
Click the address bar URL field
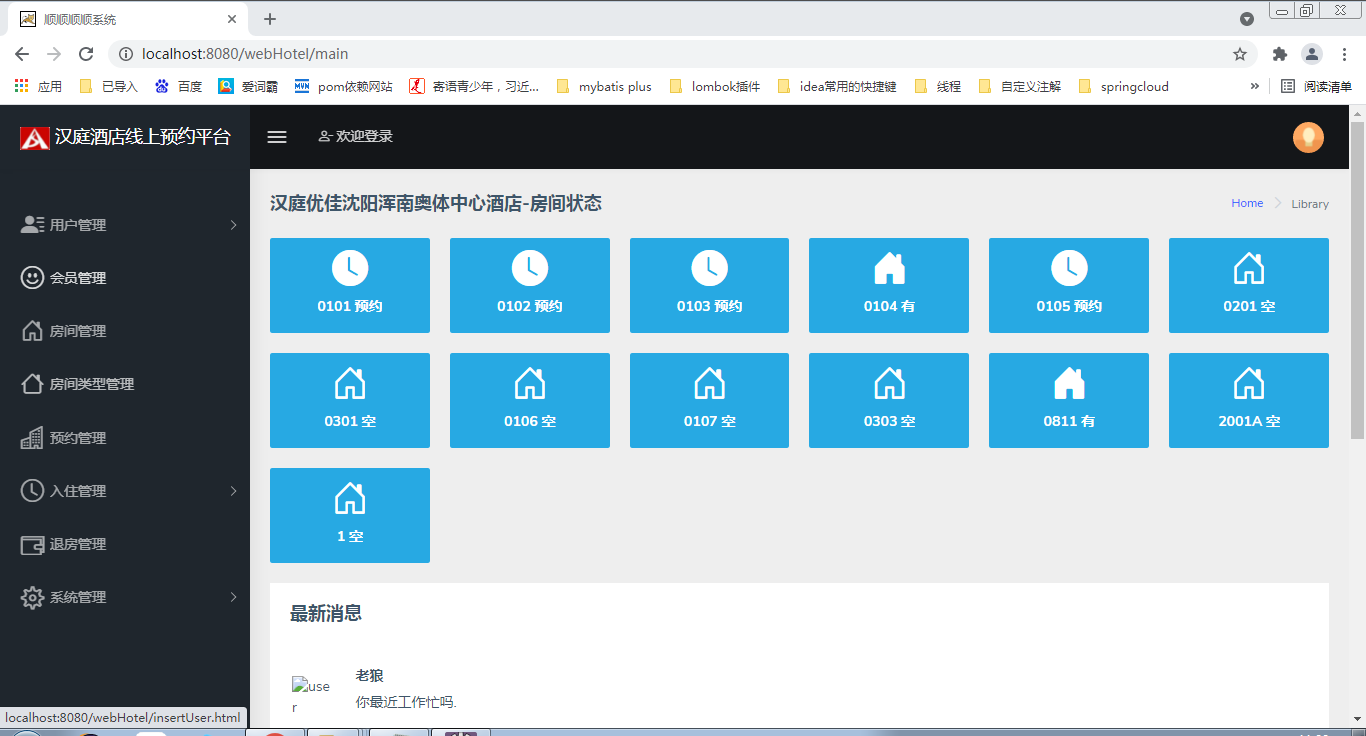tap(680, 54)
